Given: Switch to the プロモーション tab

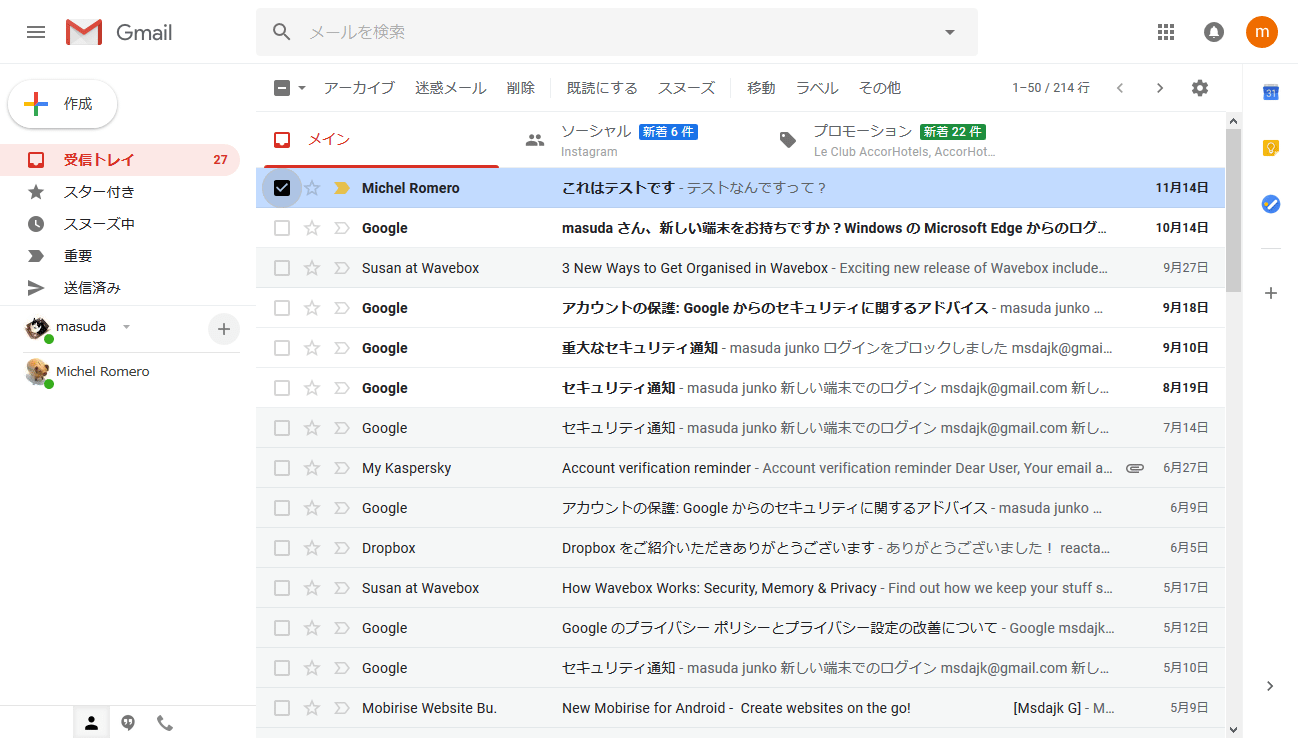Looking at the screenshot, I should point(886,140).
